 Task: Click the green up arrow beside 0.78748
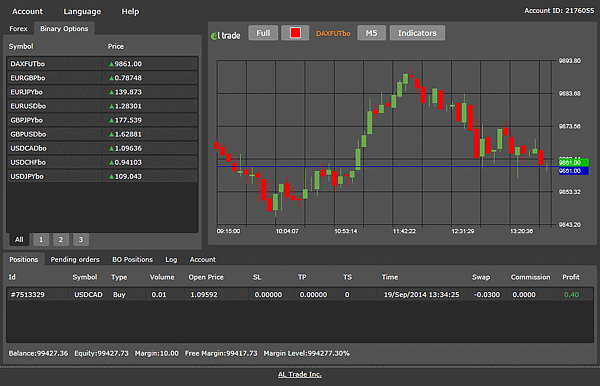(111, 78)
